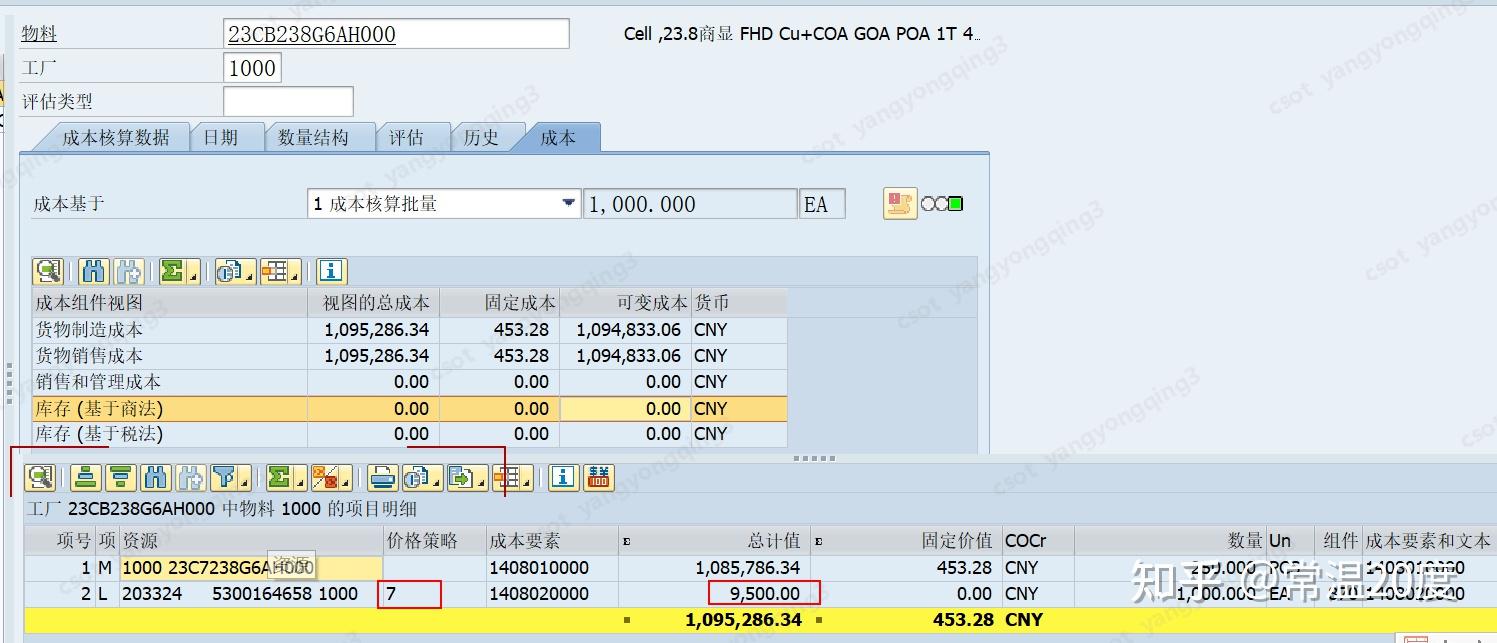Click the yellow log note icon
1497x643 pixels.
(x=898, y=203)
